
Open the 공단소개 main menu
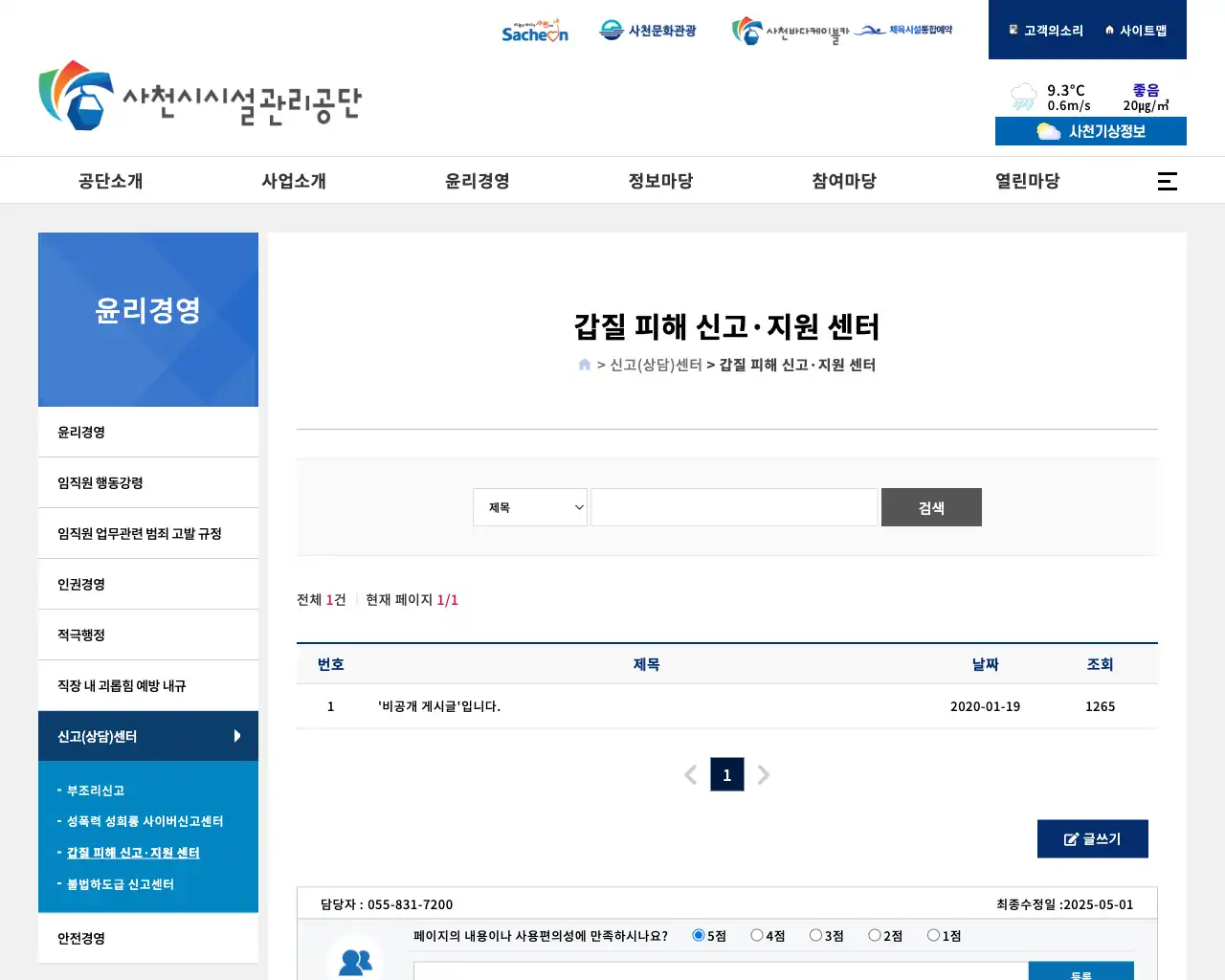point(111,181)
